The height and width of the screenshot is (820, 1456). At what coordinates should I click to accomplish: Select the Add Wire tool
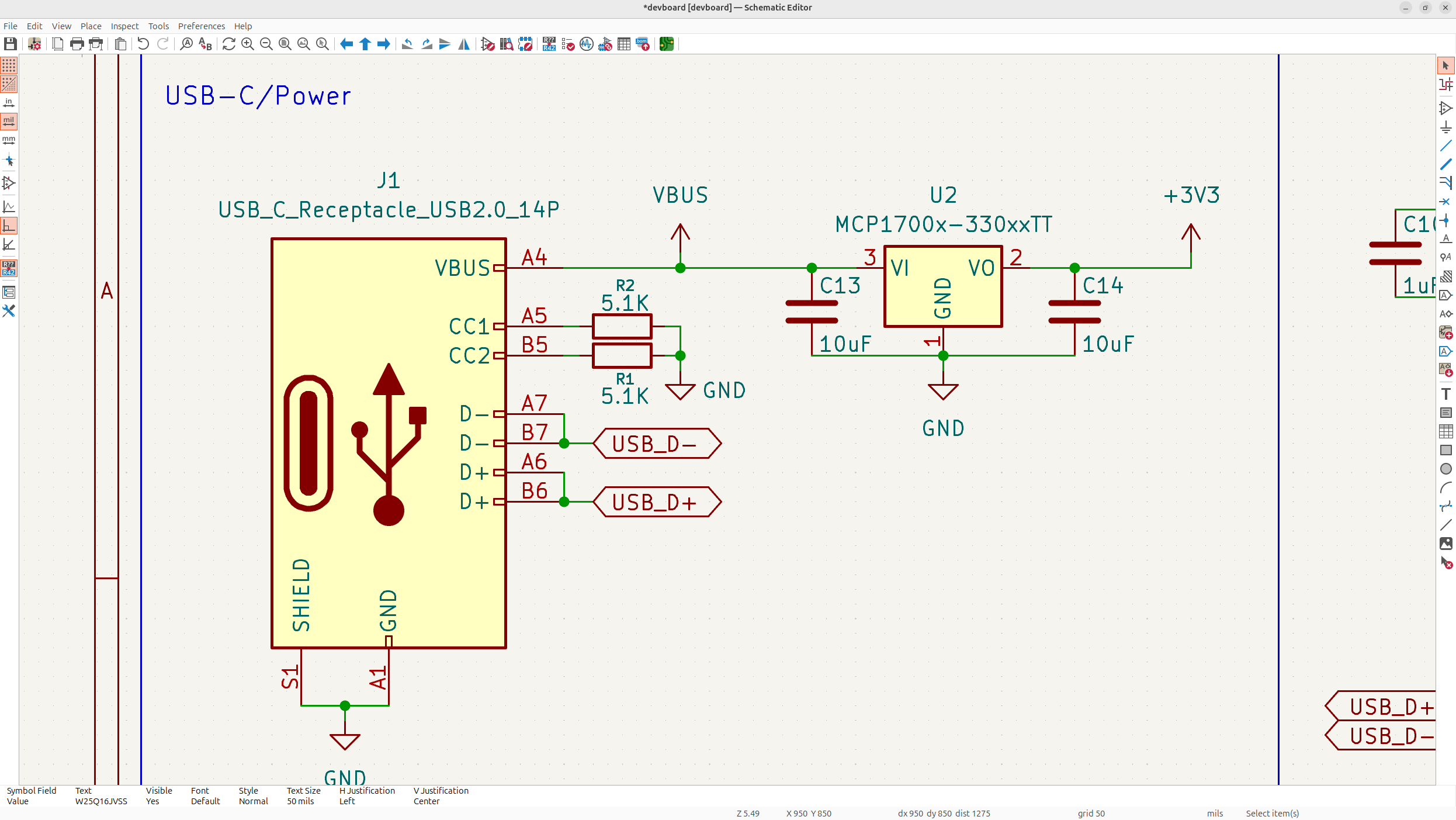point(1445,146)
